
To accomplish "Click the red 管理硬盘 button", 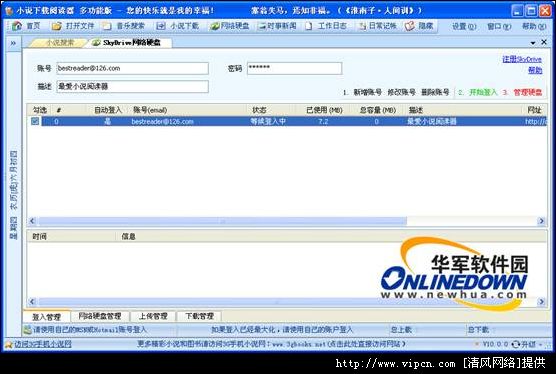I will point(528,93).
